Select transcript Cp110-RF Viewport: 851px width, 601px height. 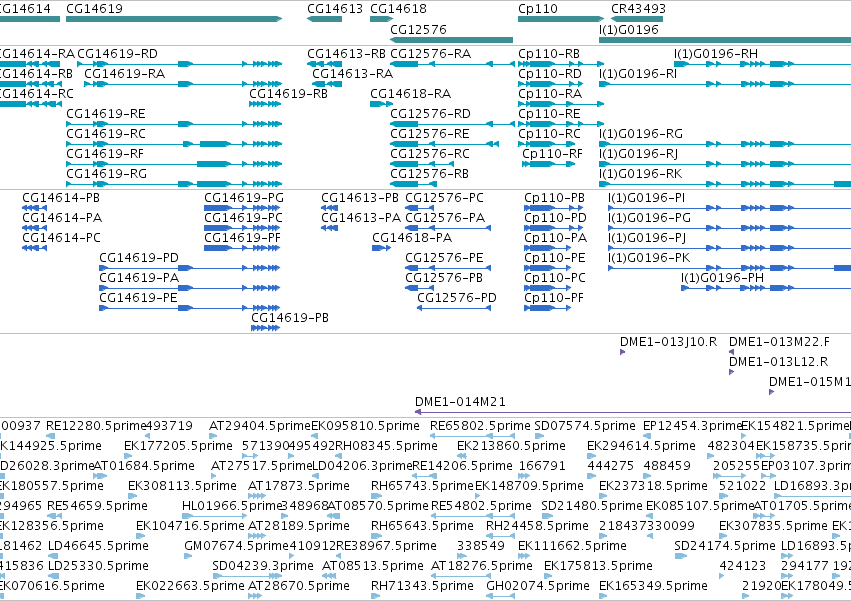[x=552, y=154]
